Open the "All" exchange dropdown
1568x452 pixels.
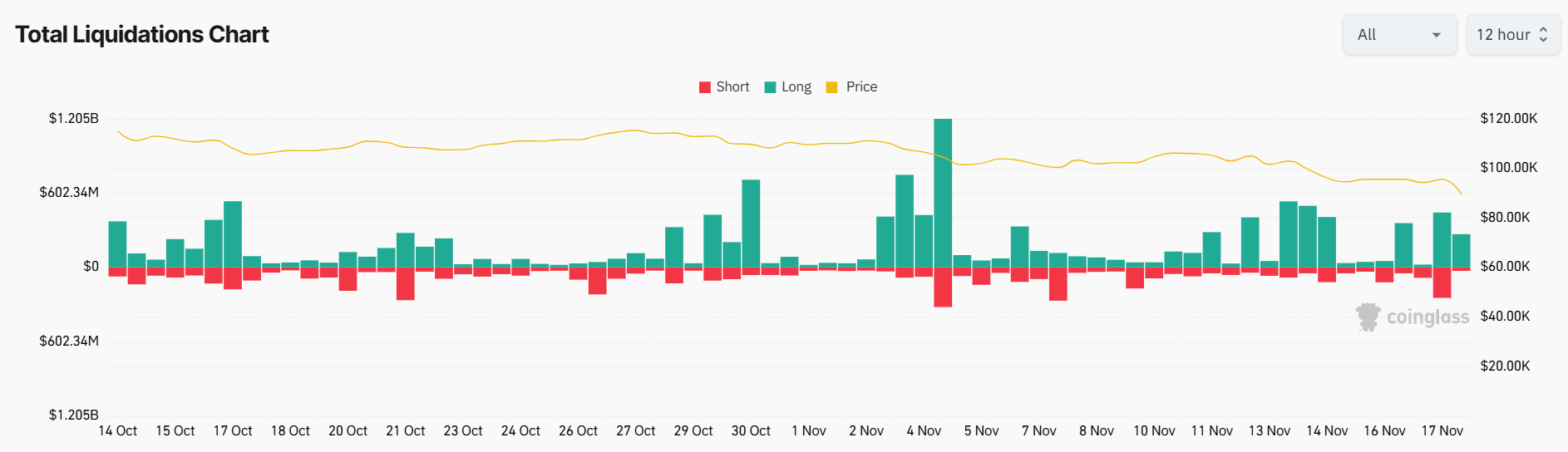click(x=1398, y=35)
